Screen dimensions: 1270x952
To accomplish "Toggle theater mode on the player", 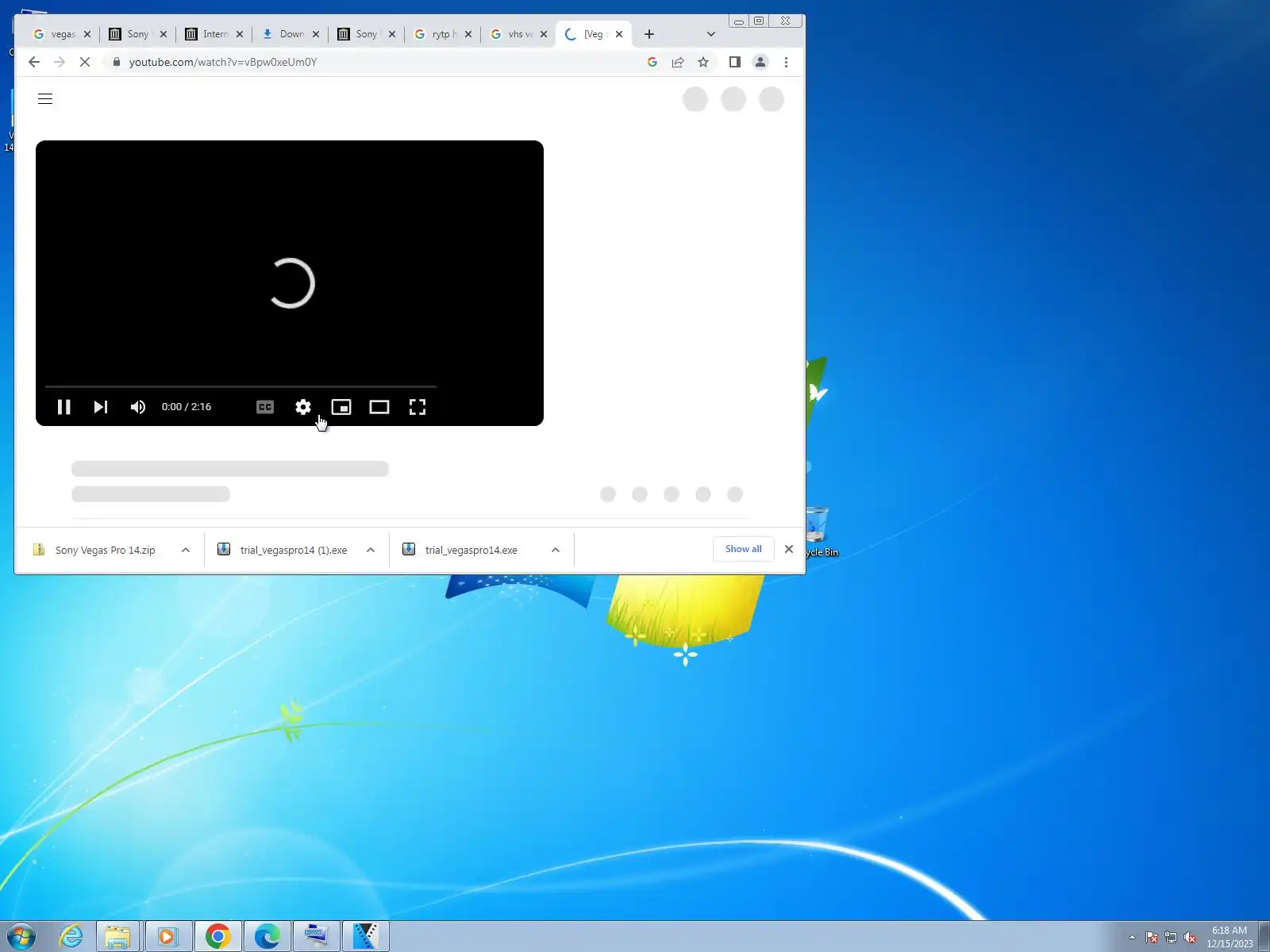I will pos(379,407).
